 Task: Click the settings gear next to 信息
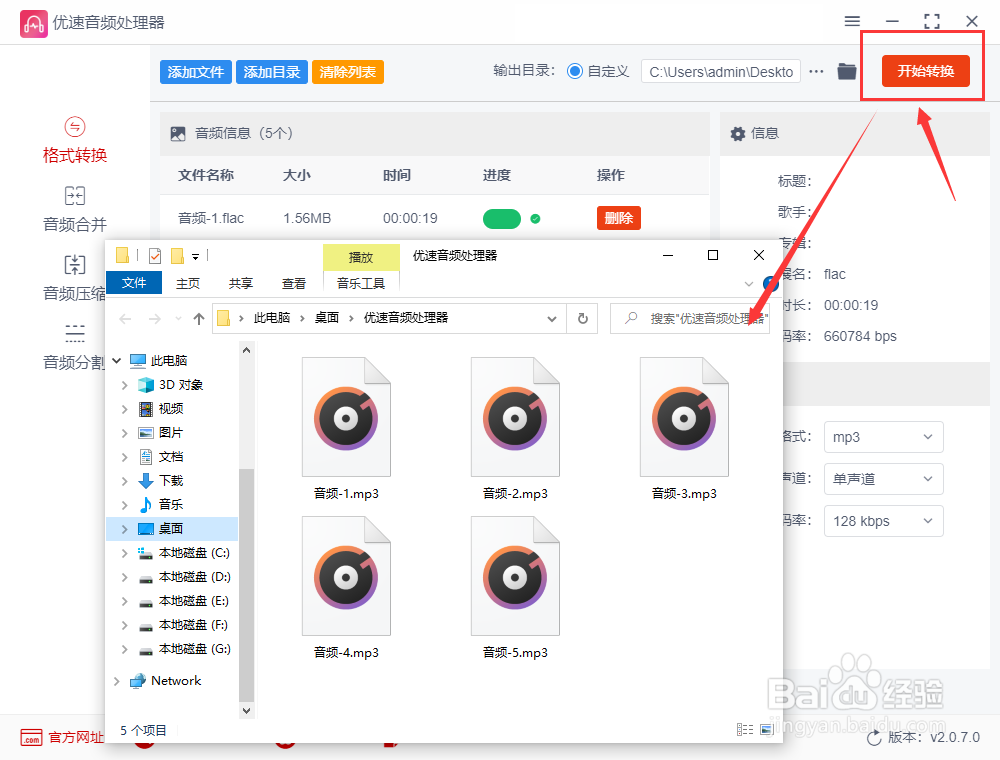point(738,133)
